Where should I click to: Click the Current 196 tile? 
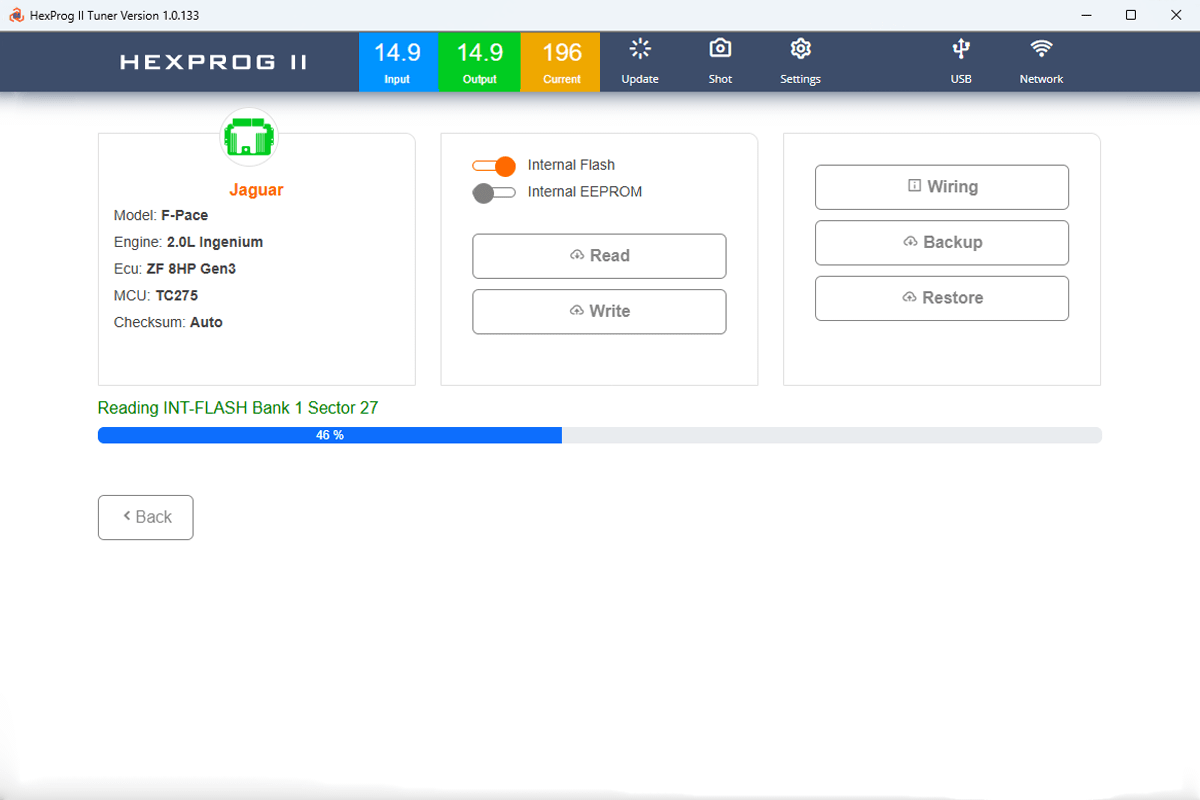coord(560,62)
